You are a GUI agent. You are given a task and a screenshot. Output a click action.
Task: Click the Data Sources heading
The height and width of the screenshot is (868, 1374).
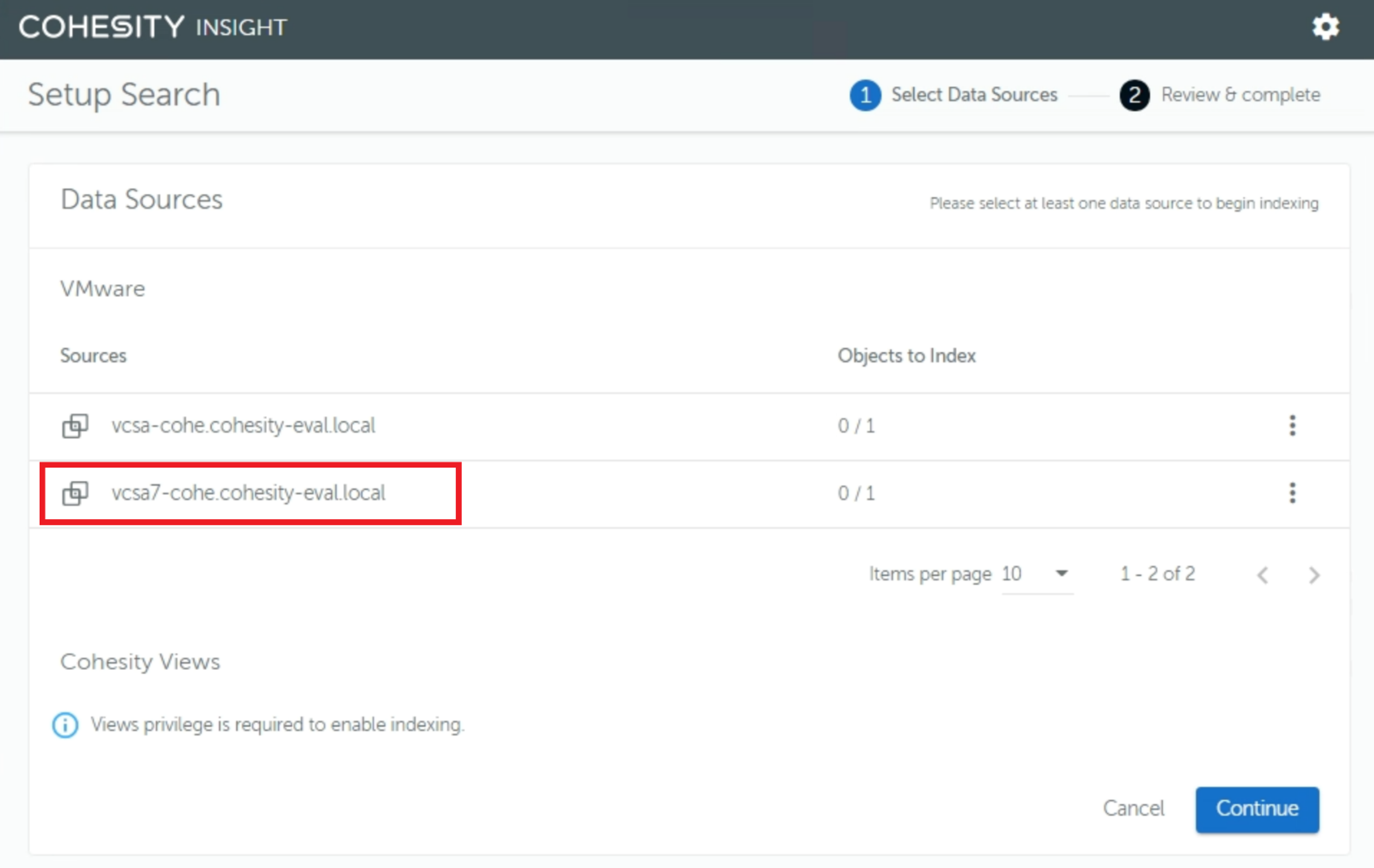pos(142,200)
